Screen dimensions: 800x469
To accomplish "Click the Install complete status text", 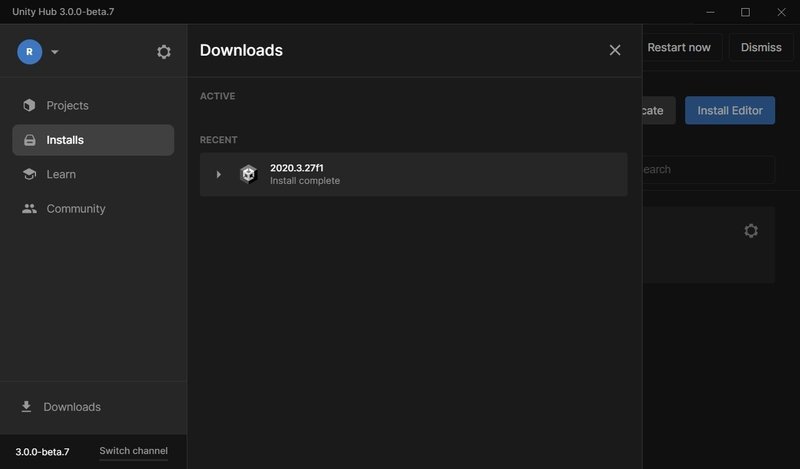I will (305, 181).
